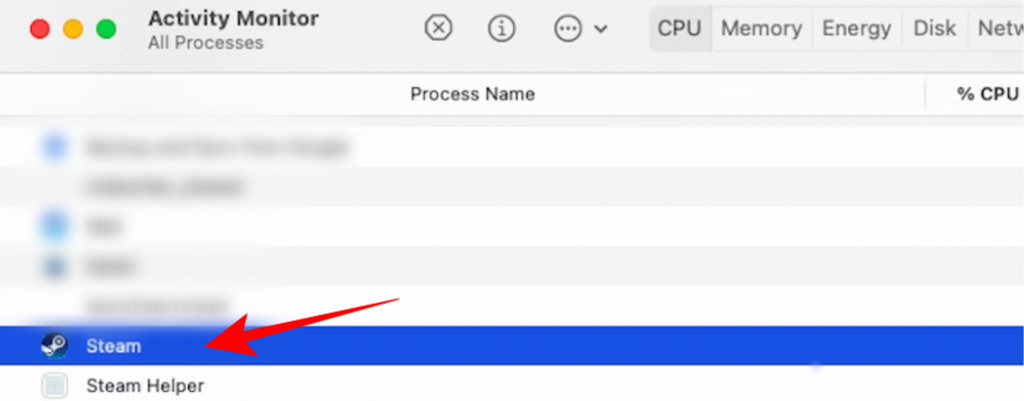
Task: Open the ellipsis more-options menu
Action: point(569,29)
